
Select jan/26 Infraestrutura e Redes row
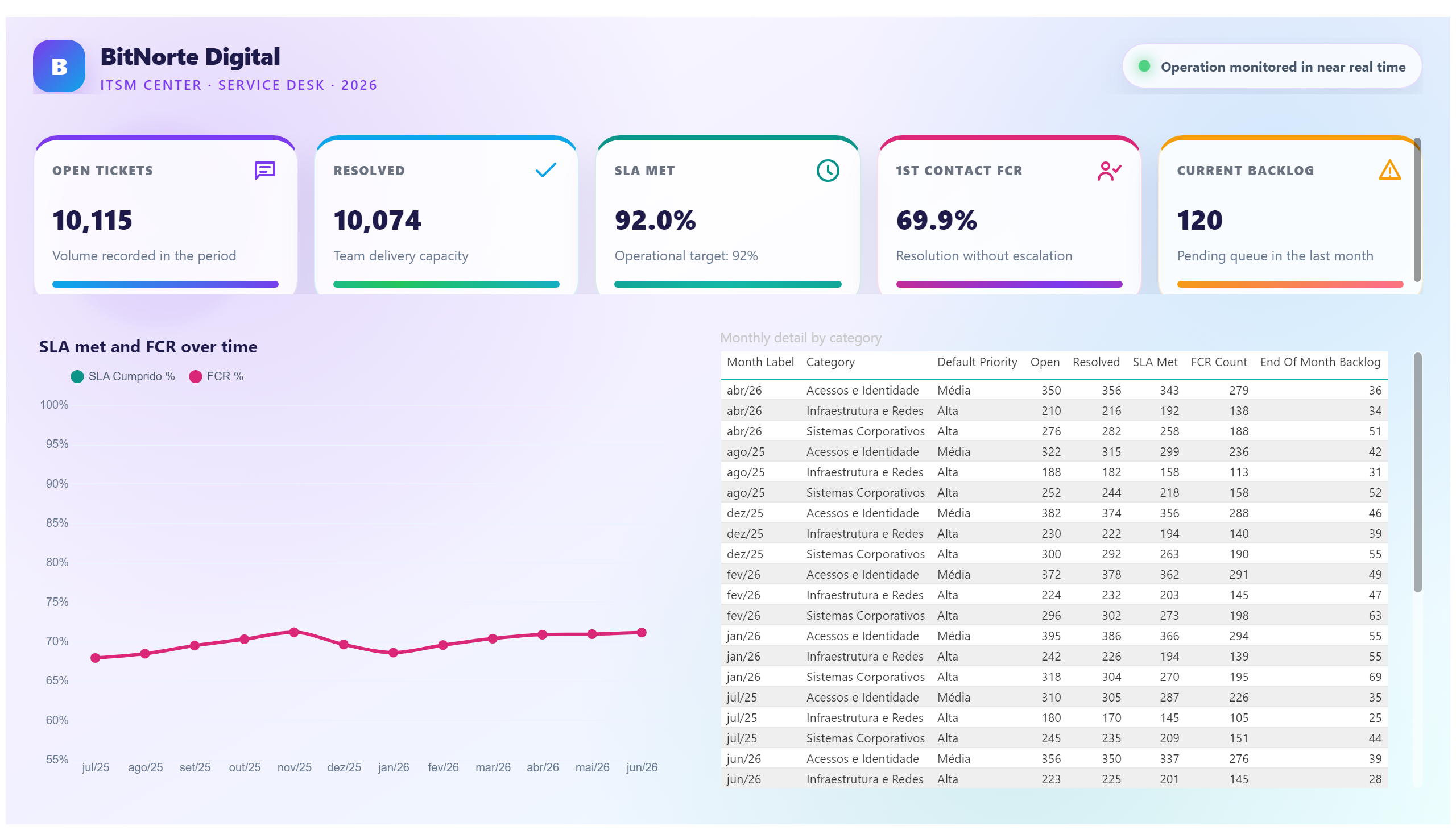pos(1053,657)
